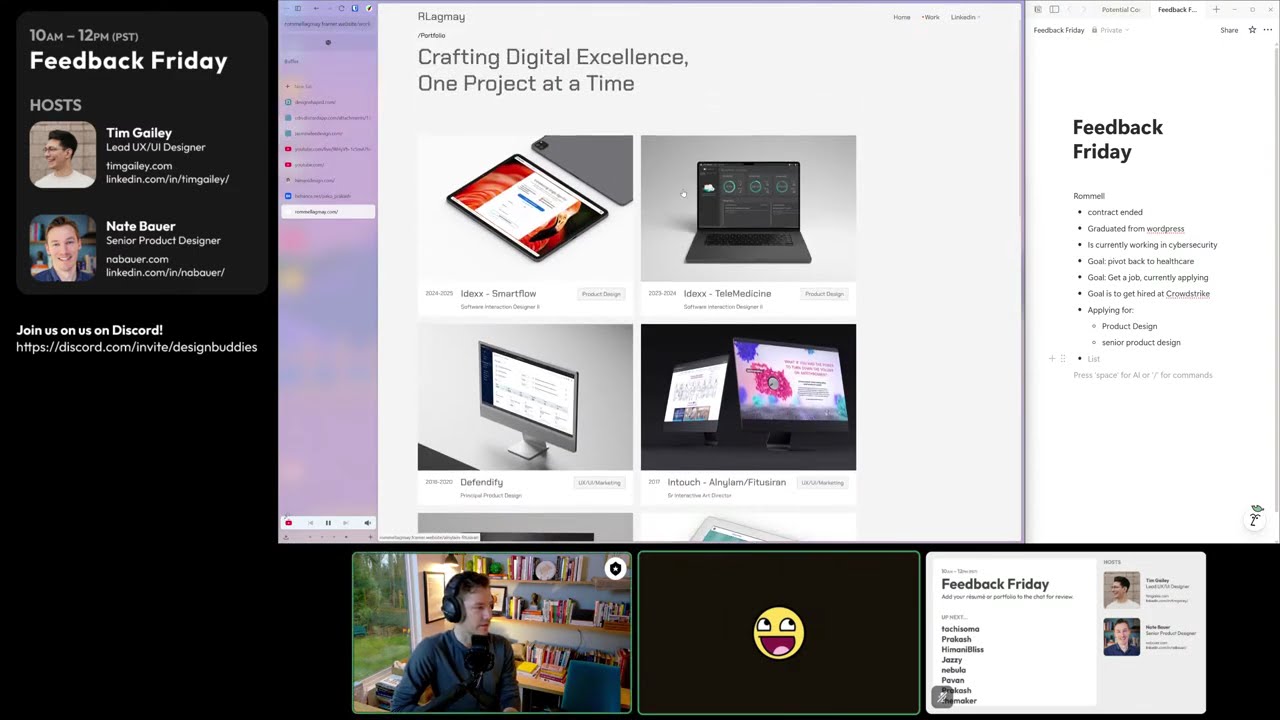The image size is (1280, 720).
Task: Switch to the designshaped.com tab
Action: [328, 102]
